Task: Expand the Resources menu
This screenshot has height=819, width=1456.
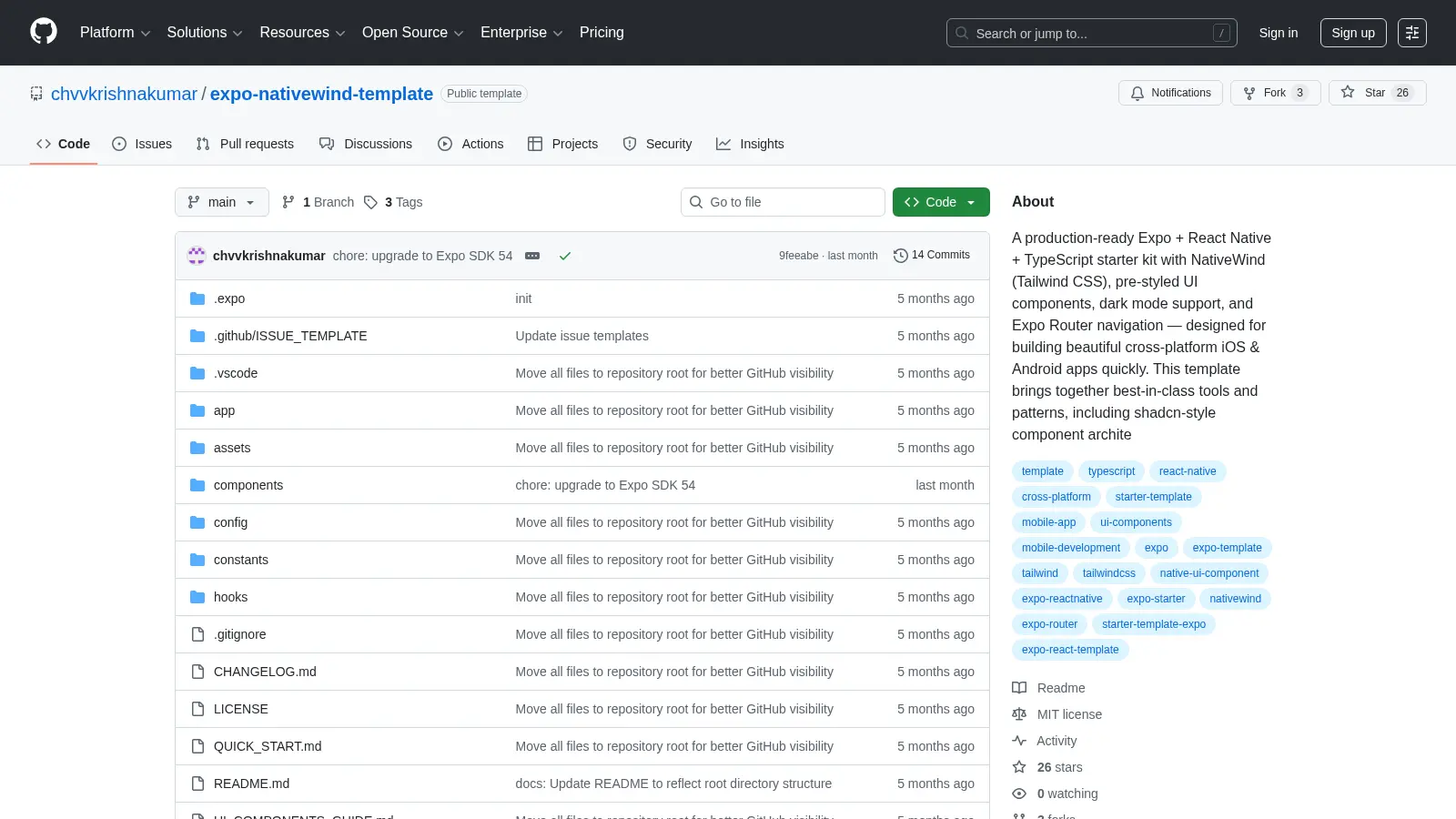Action: pyautogui.click(x=302, y=33)
